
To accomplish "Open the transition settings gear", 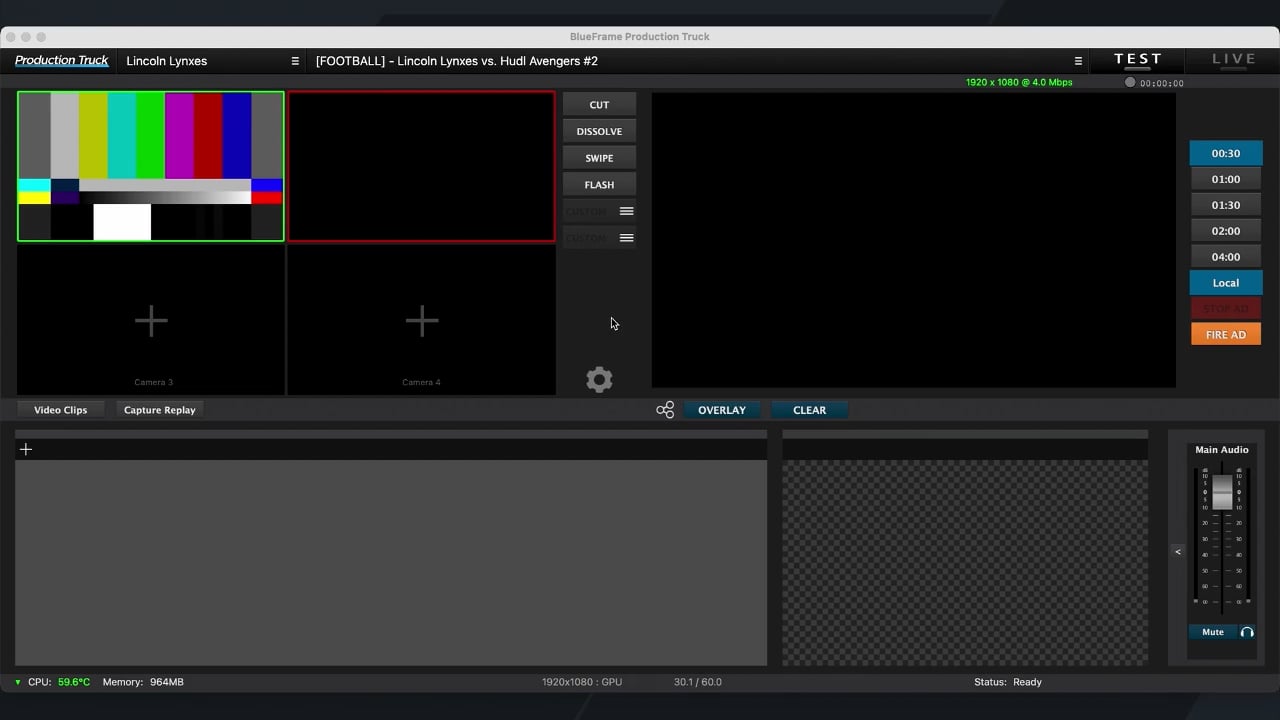I will [x=599, y=380].
